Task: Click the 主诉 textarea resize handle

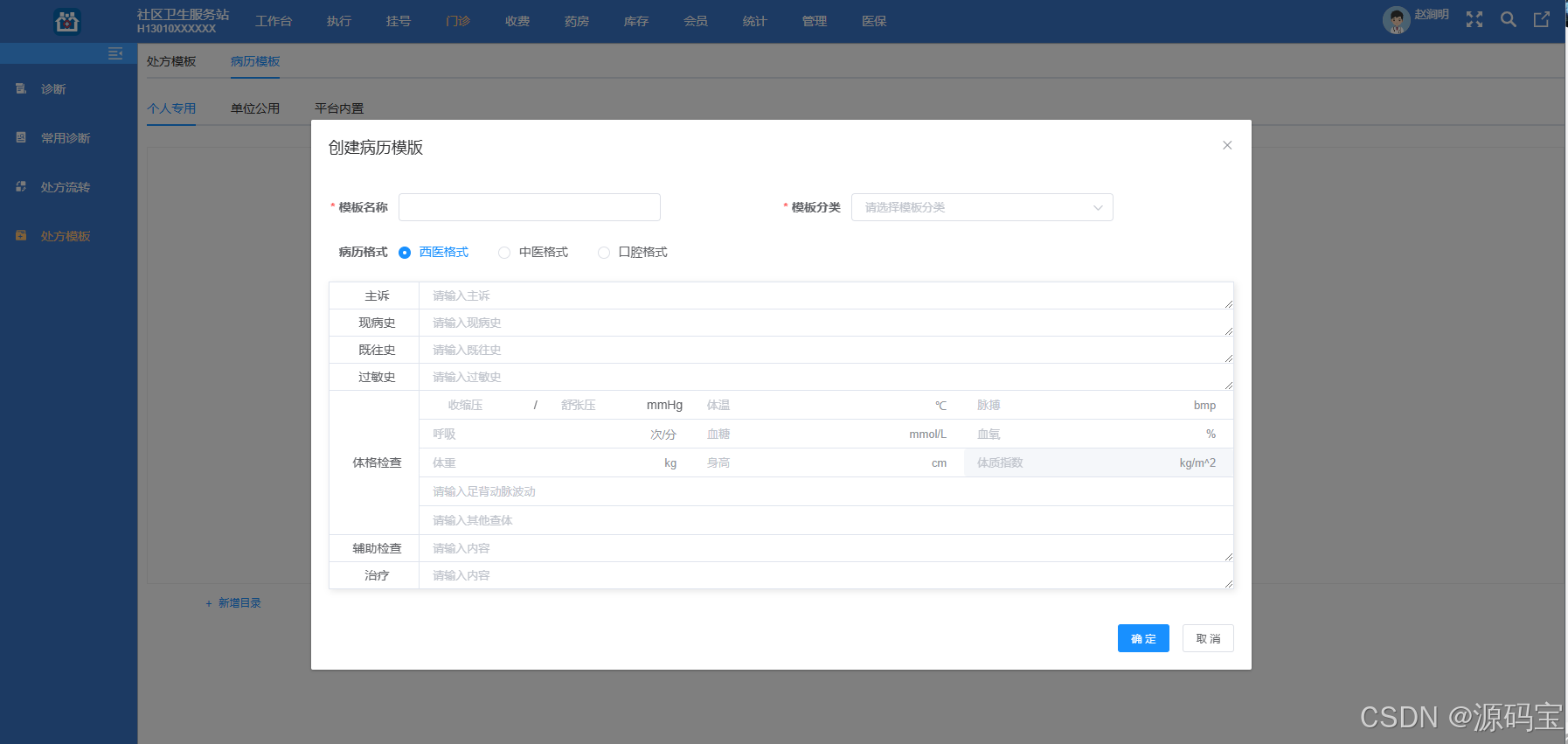Action: 1228,303
